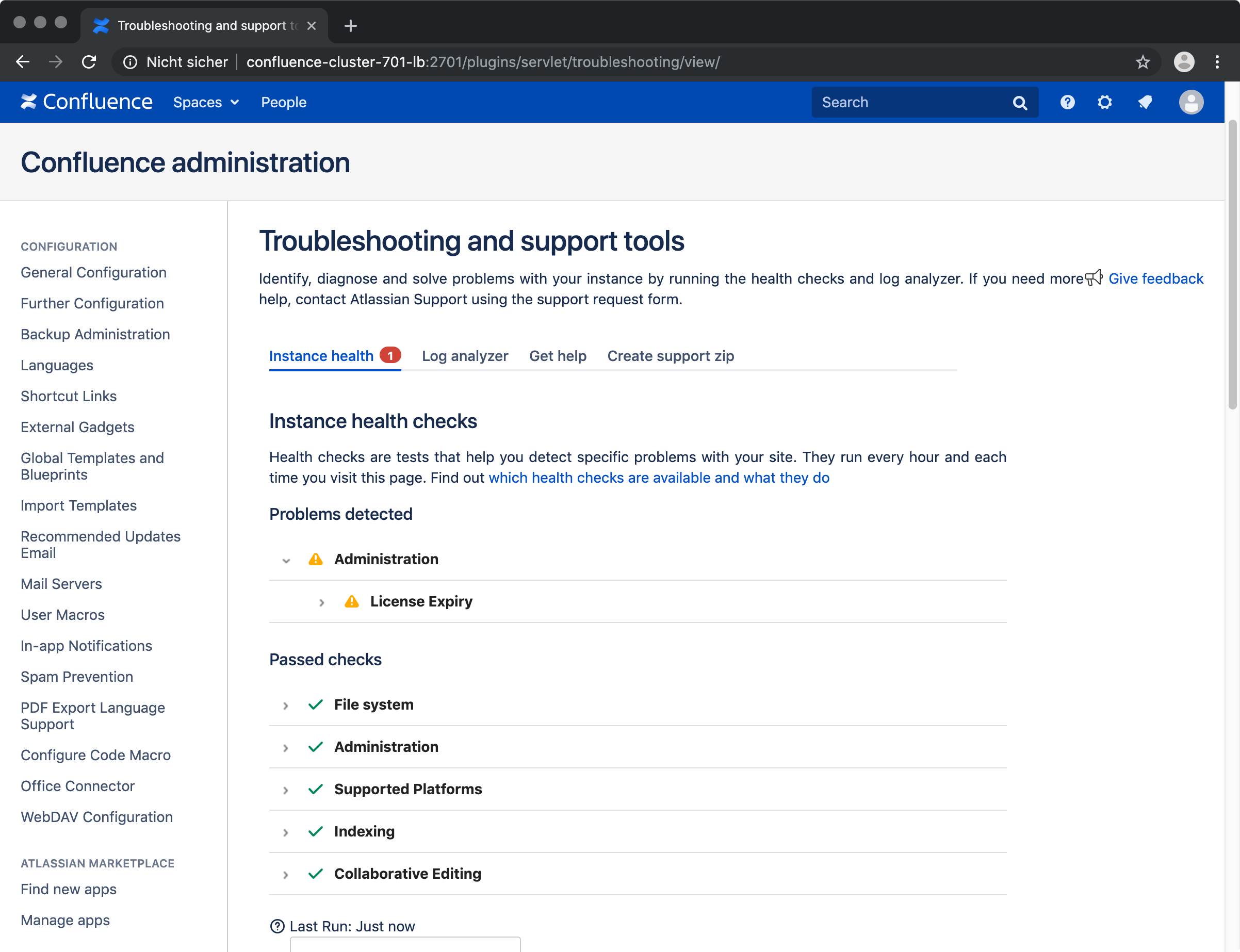Open the notifications rocket icon

click(1145, 102)
